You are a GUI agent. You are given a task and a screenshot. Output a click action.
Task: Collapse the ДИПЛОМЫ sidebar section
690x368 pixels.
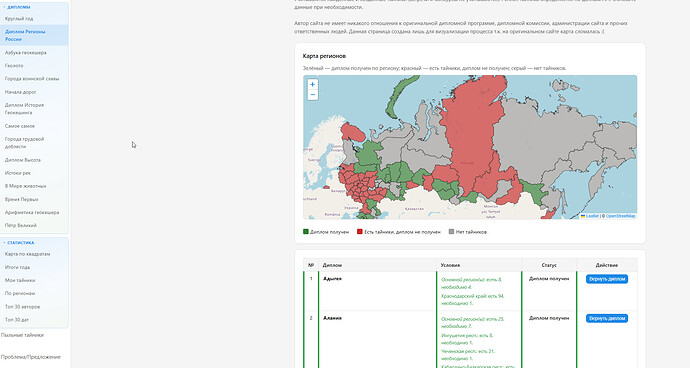(17, 7)
